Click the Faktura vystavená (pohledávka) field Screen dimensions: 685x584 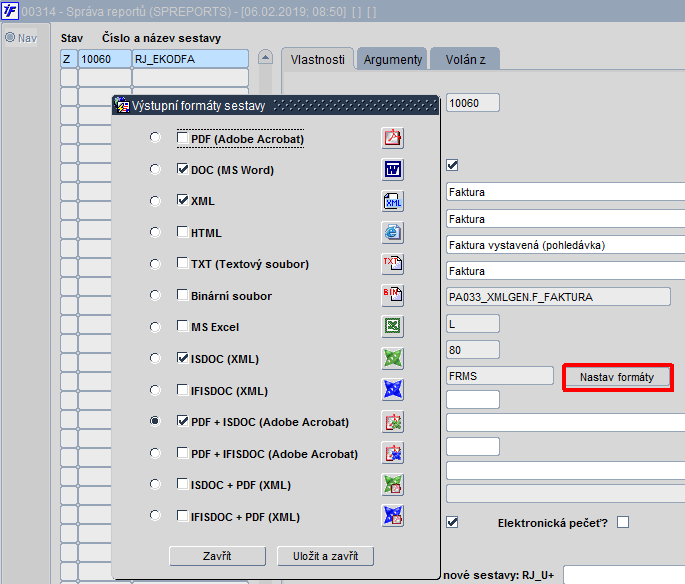(x=565, y=245)
